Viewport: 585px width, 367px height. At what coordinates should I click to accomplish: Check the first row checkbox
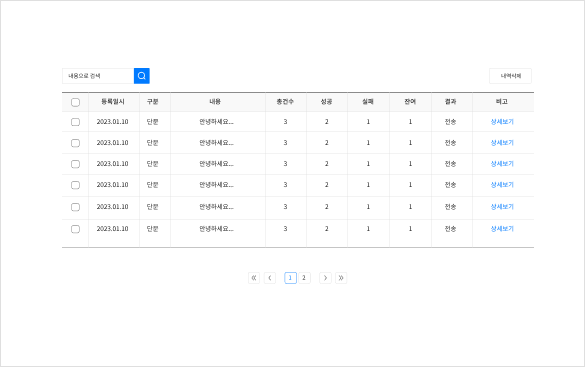75,122
